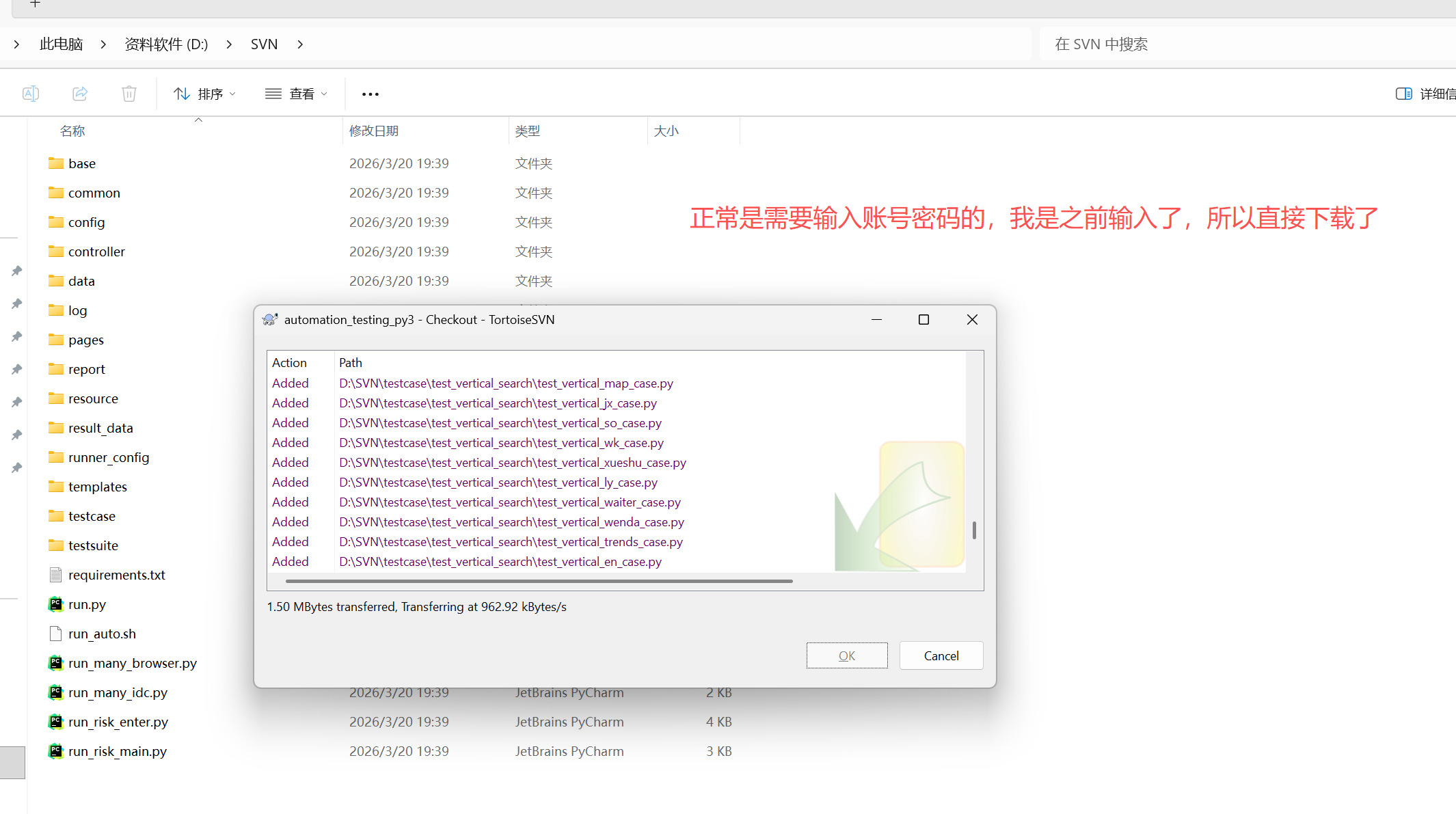Viewport: 1456px width, 814px height.
Task: Select the 资料软件 (D:) breadcrumb item
Action: tap(166, 44)
